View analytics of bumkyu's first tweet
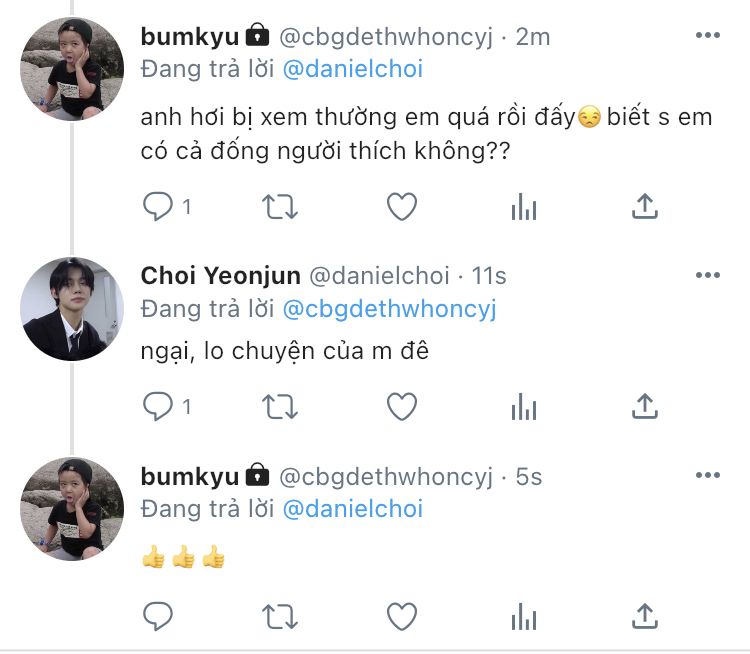 524,207
